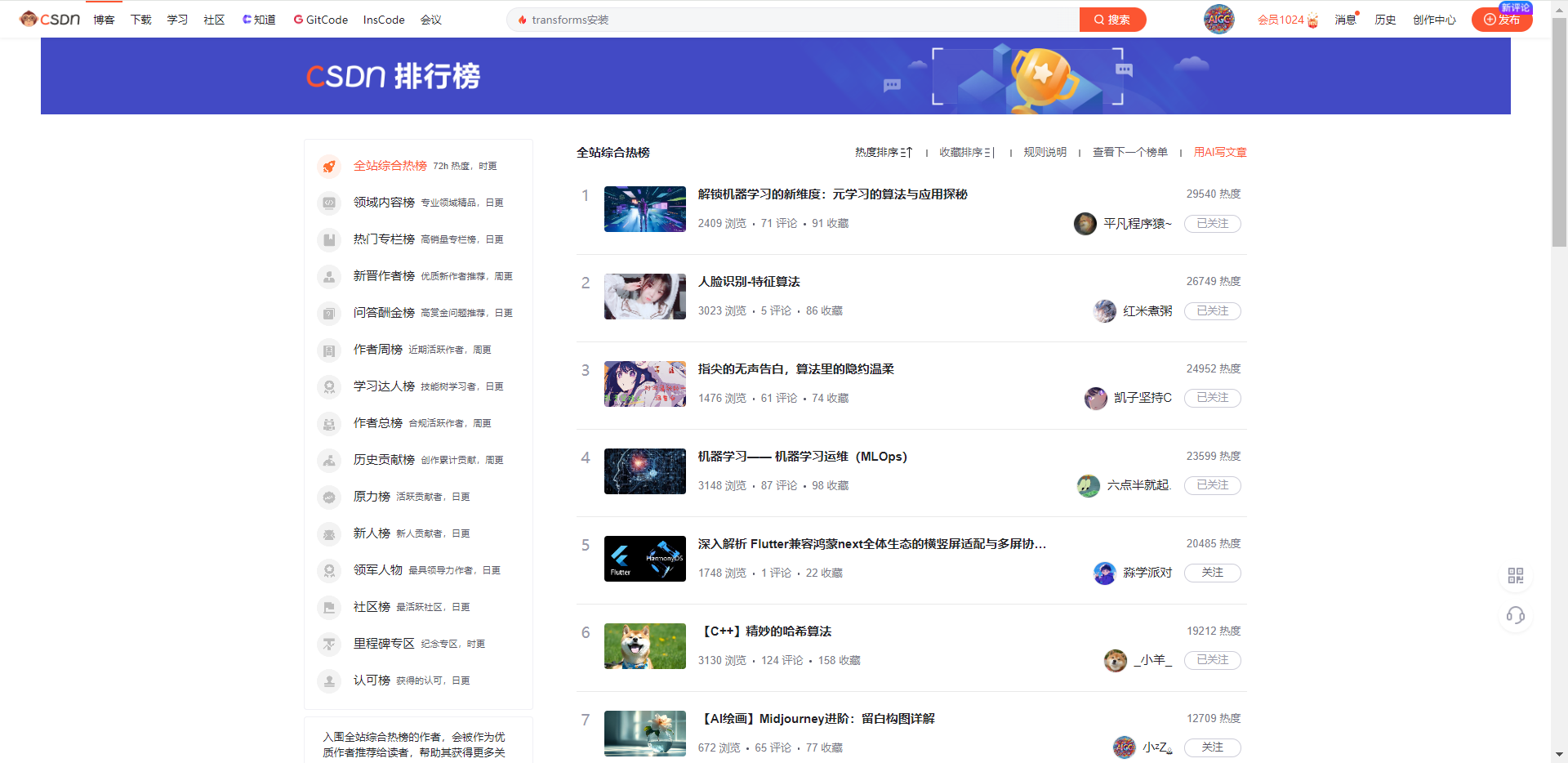Click 淼学派对 author avatar
The height and width of the screenshot is (763, 1568).
1104,573
